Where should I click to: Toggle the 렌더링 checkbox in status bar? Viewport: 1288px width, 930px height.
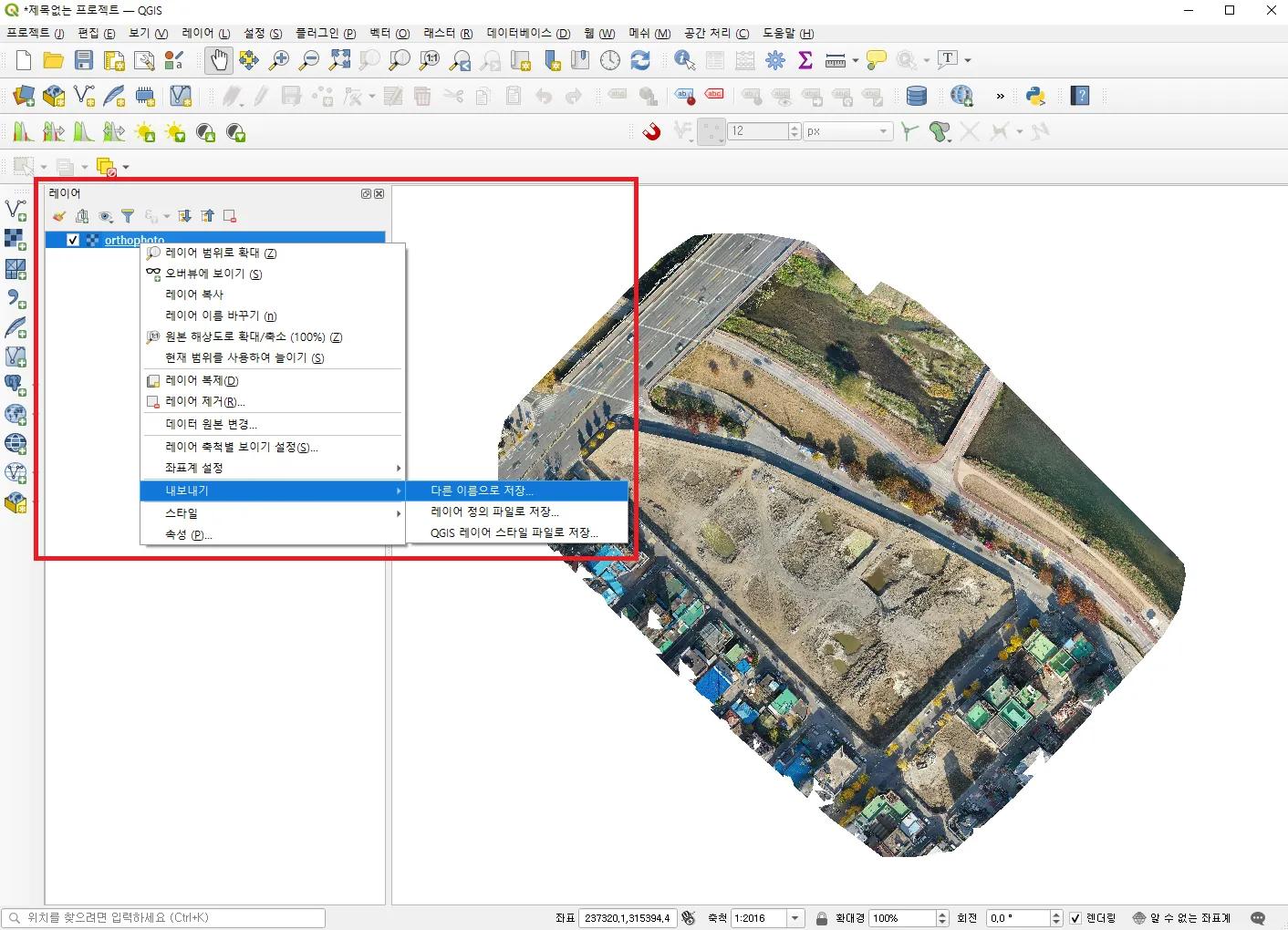click(x=1075, y=918)
